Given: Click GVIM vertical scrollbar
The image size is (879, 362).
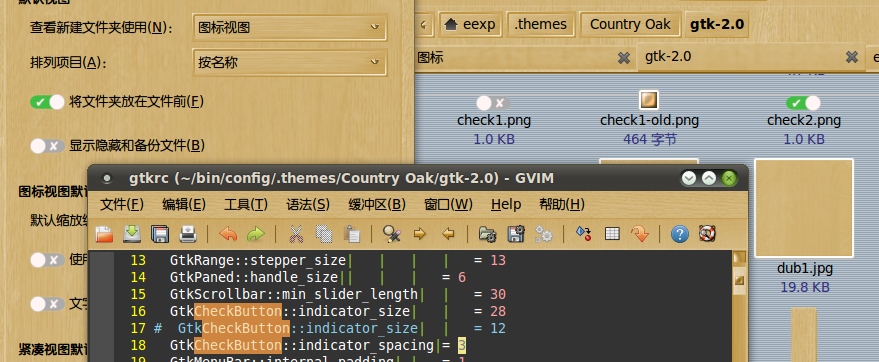Looking at the screenshot, I should click(x=739, y=306).
